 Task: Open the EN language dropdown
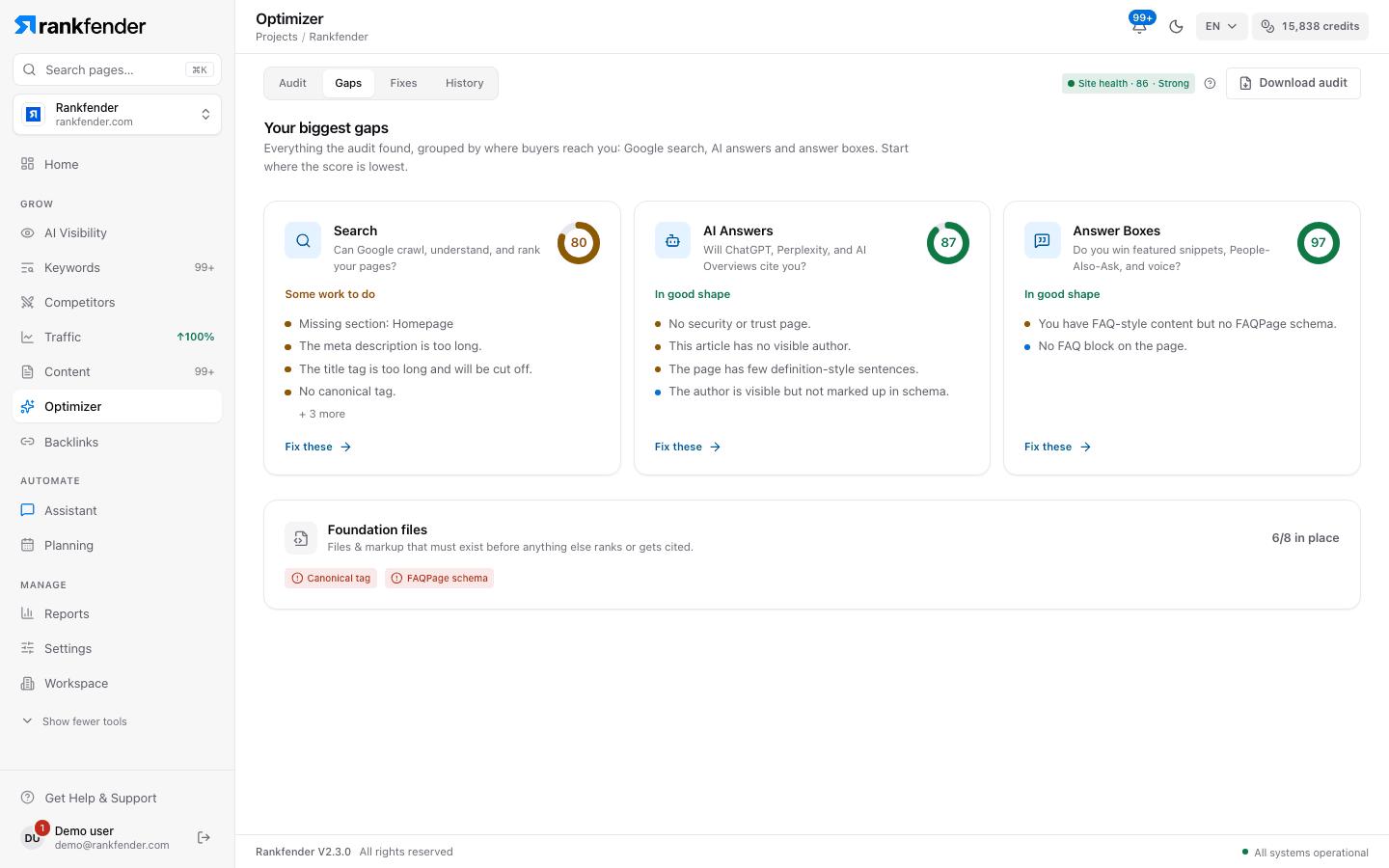tap(1221, 26)
